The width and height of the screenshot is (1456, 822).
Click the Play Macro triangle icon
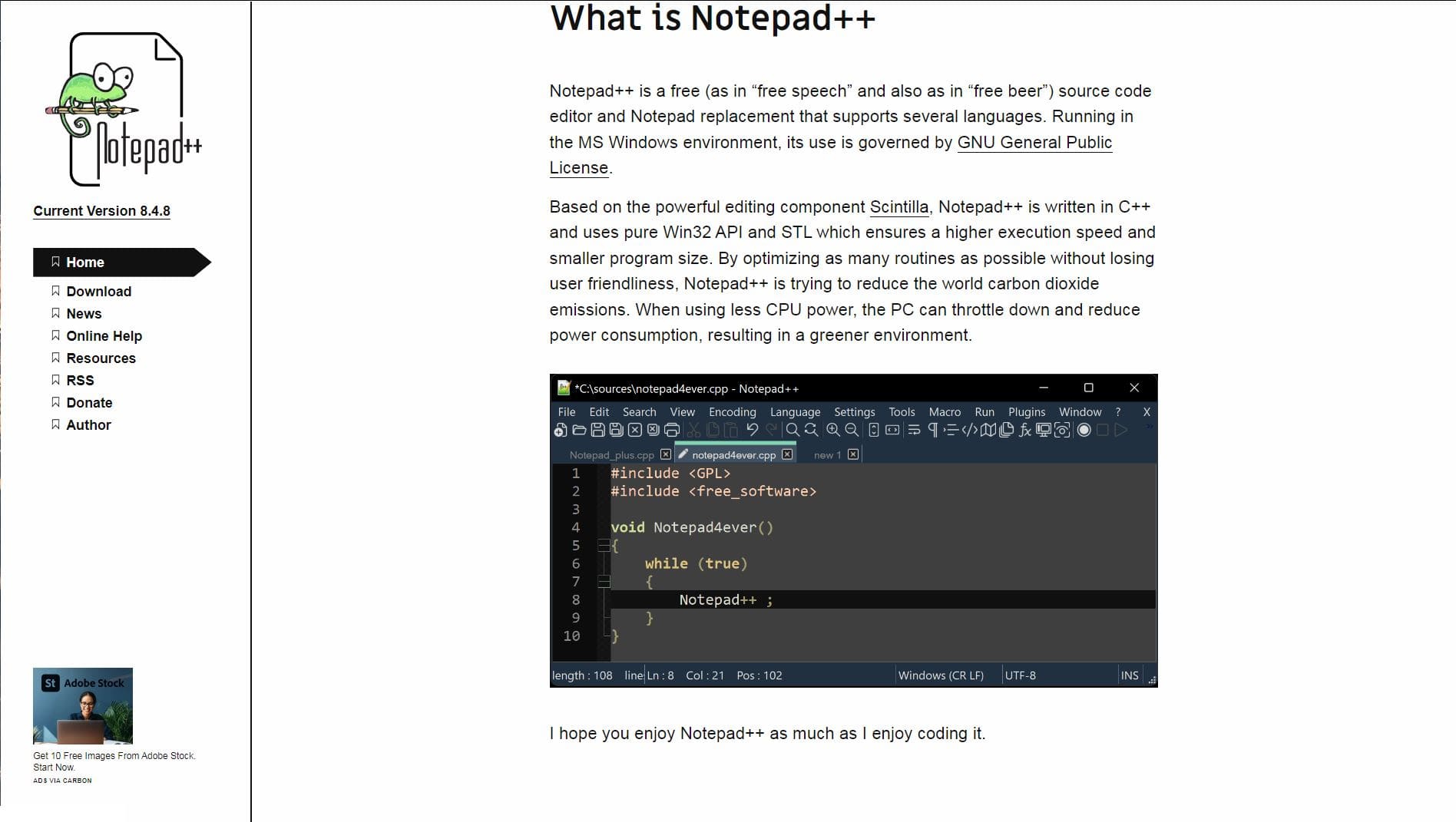pyautogui.click(x=1121, y=430)
